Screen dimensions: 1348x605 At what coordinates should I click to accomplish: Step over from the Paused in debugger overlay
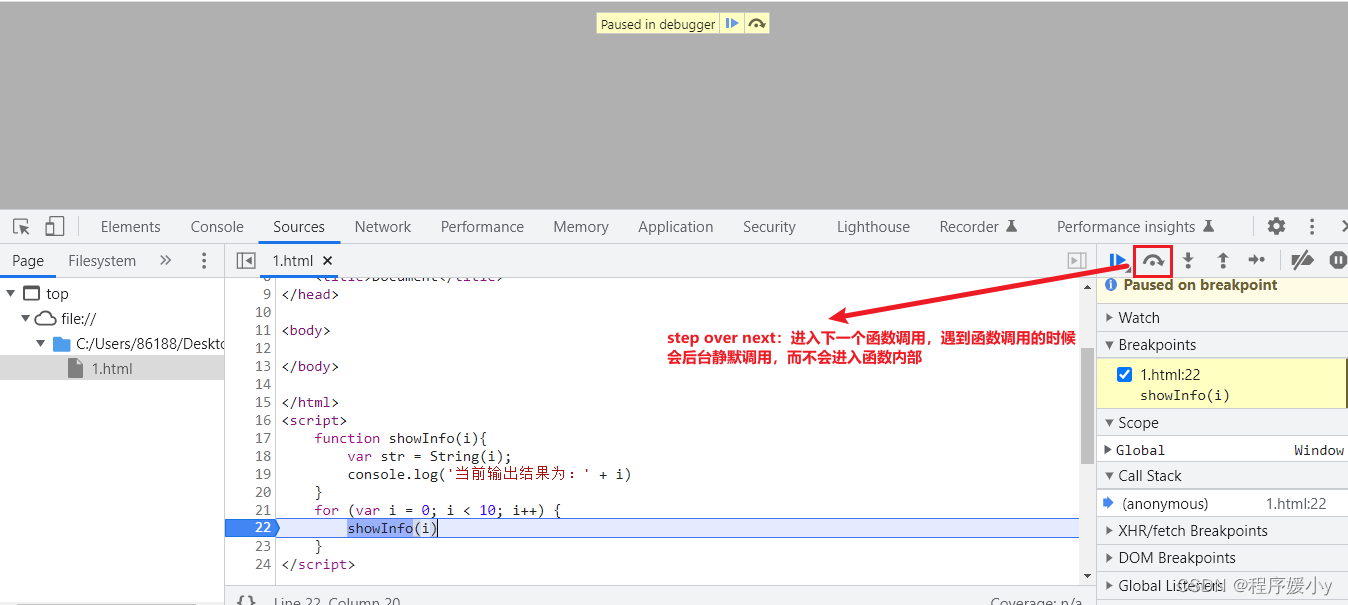pyautogui.click(x=757, y=23)
